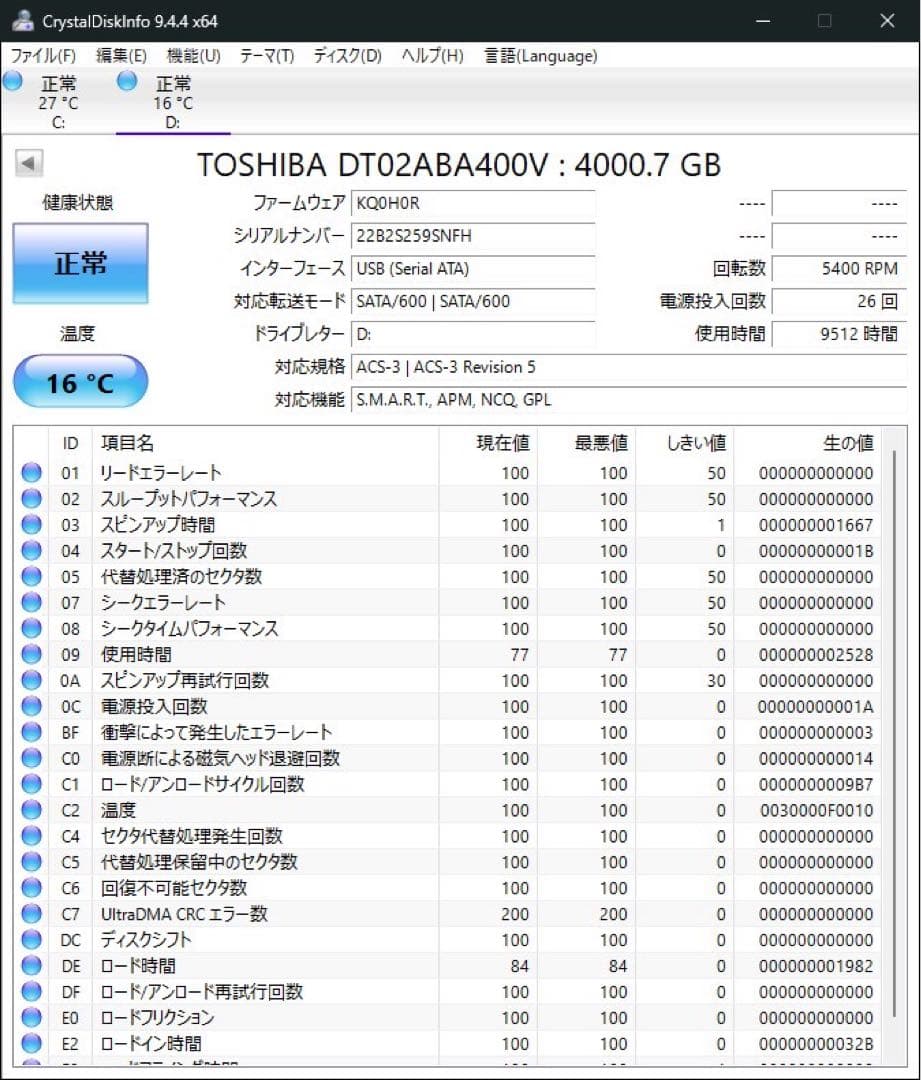Open the ヘルプ(H) menu
This screenshot has width=921, height=1080.
tap(433, 56)
